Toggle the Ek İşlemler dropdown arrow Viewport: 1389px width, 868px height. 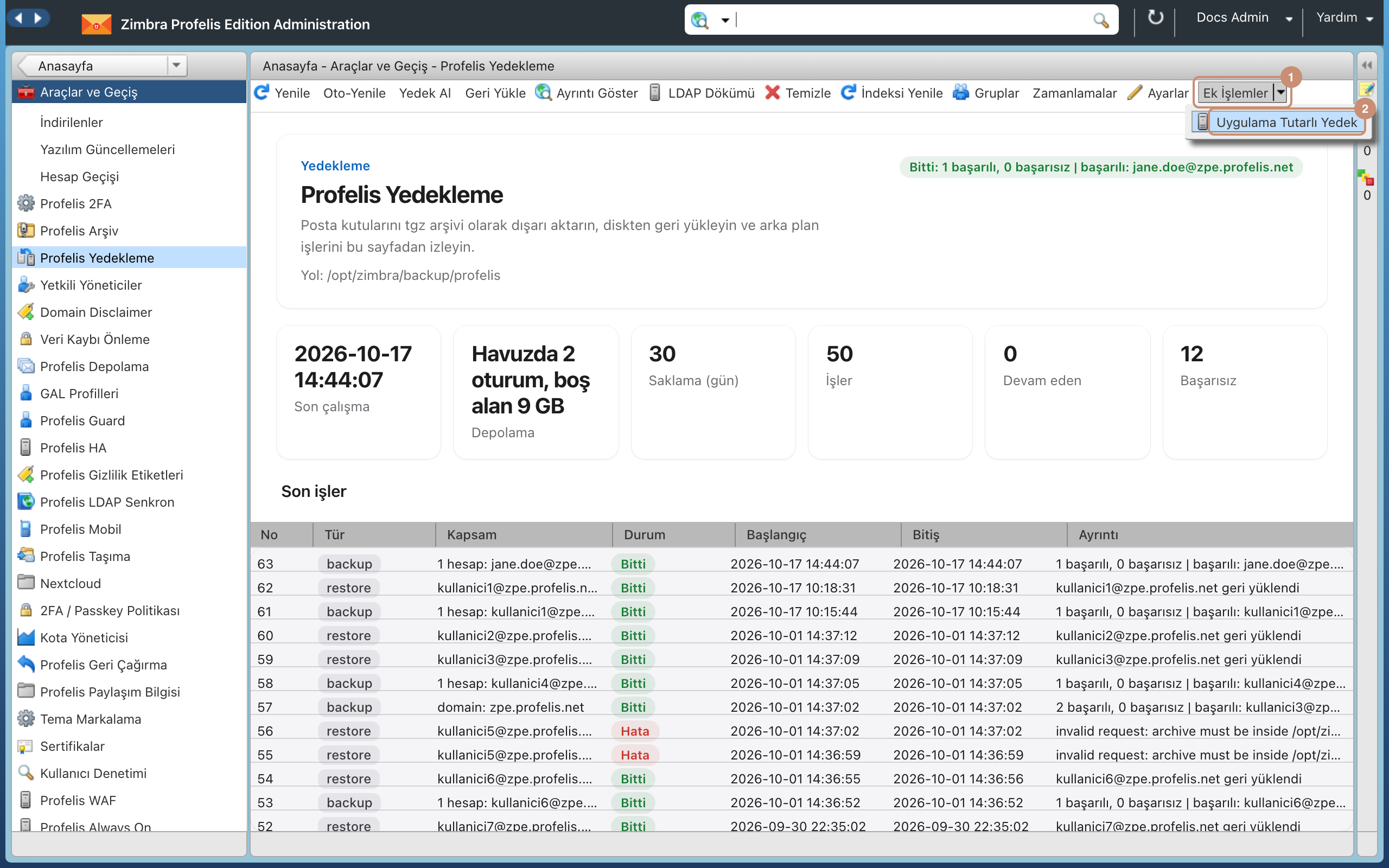[1280, 92]
